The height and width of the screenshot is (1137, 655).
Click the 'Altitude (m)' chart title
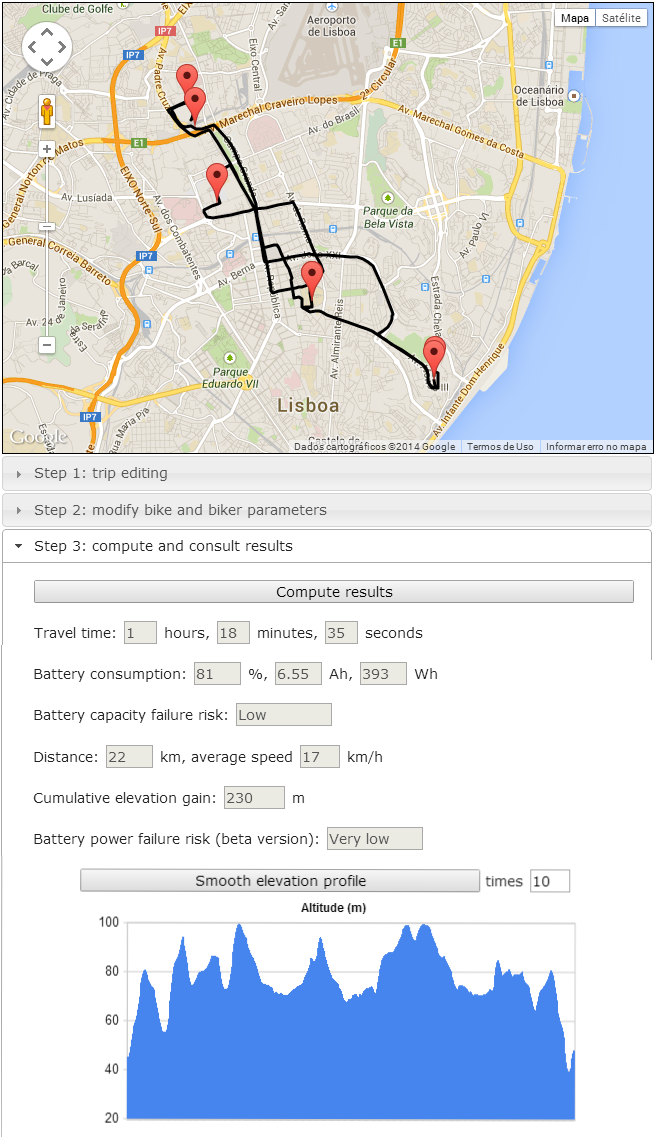coord(334,908)
